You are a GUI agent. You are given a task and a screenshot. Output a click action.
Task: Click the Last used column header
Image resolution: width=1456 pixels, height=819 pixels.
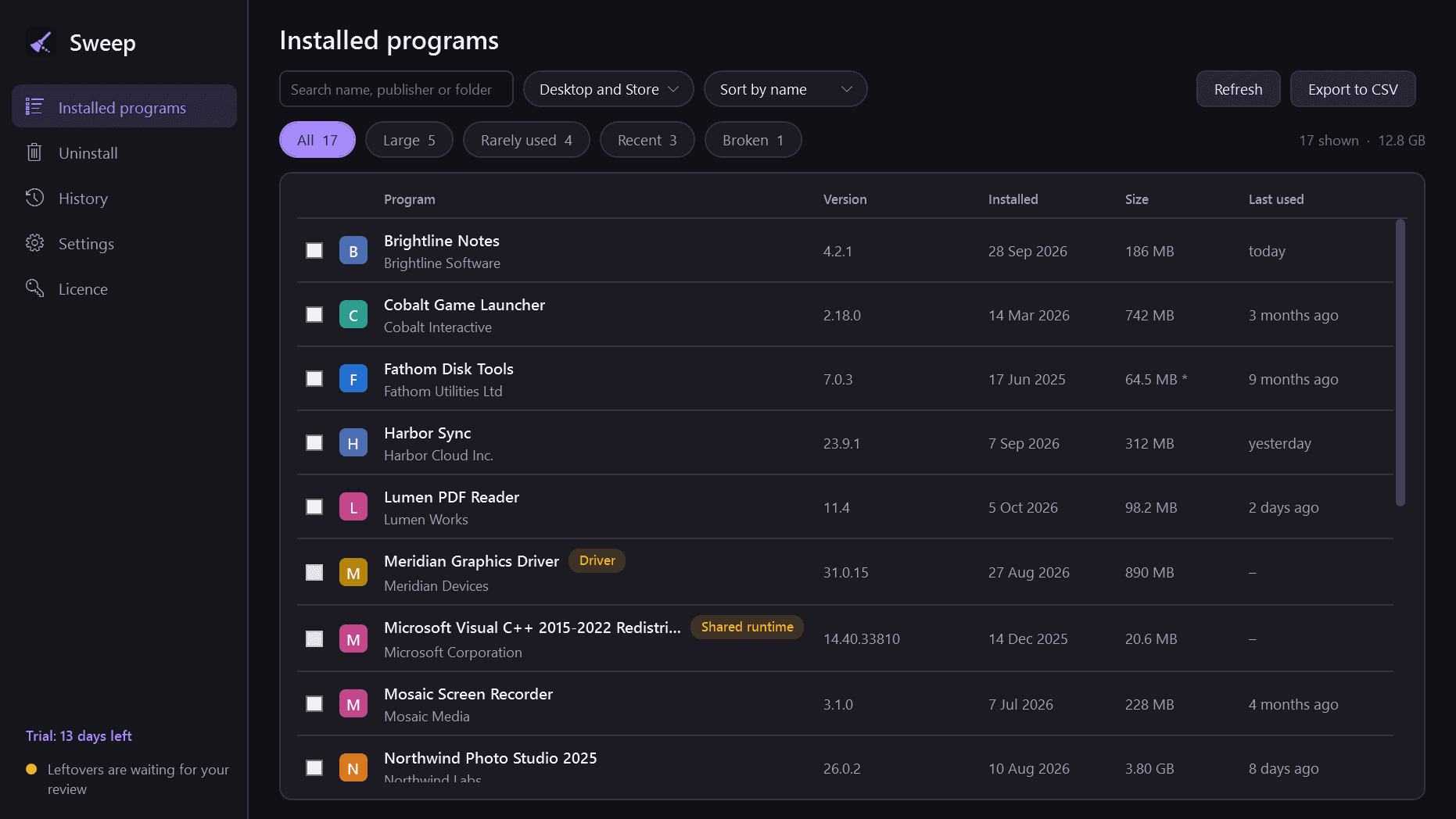point(1276,199)
